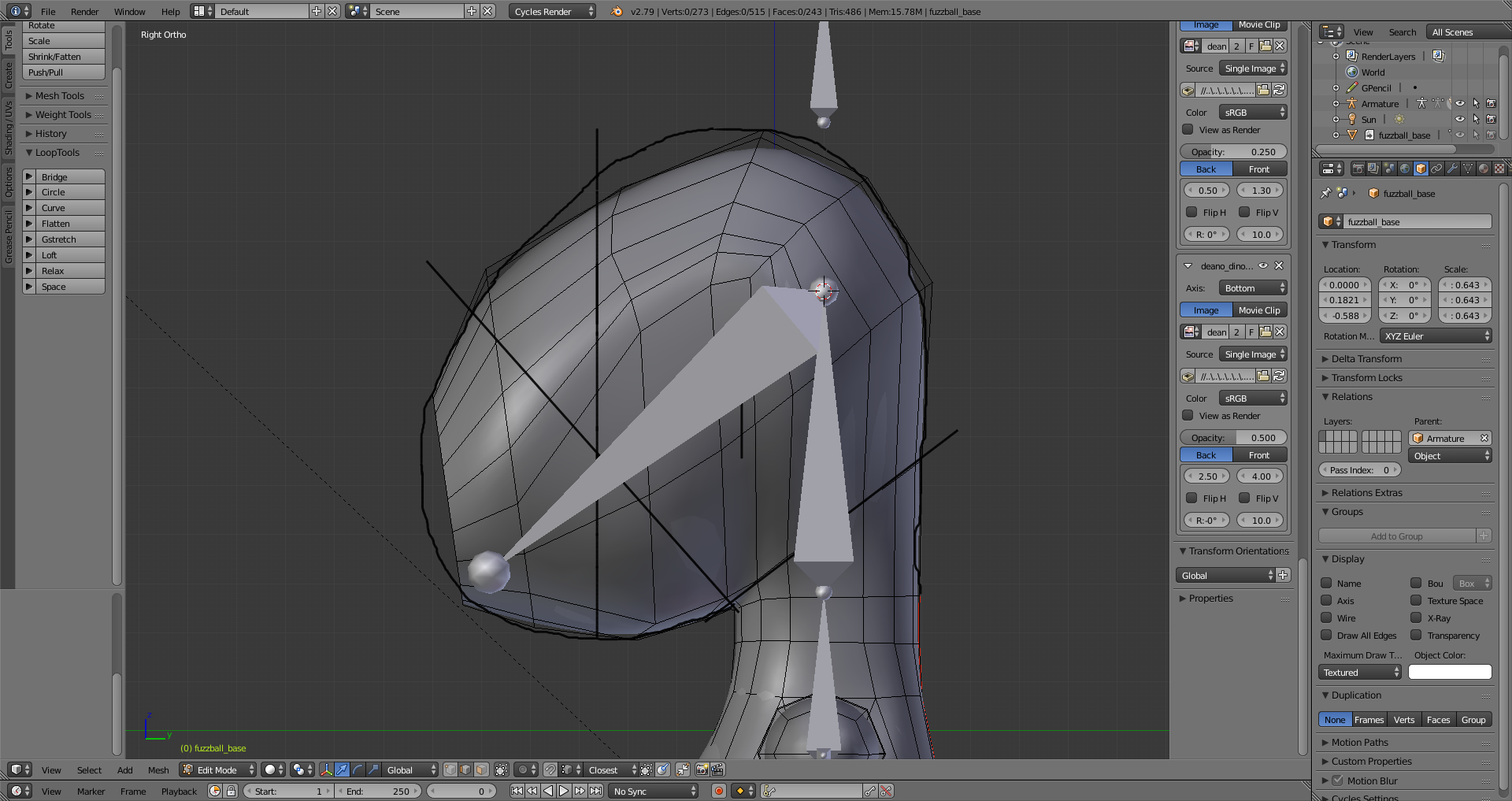Image resolution: width=1512 pixels, height=801 pixels.
Task: Enable the translate manipulator arrow
Action: (342, 769)
